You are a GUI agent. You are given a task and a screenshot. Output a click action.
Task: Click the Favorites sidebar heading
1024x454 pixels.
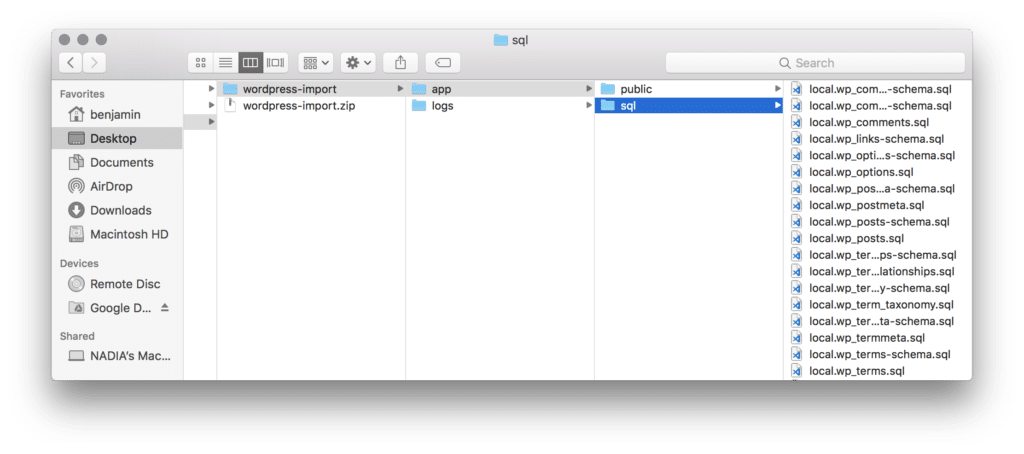coord(82,94)
